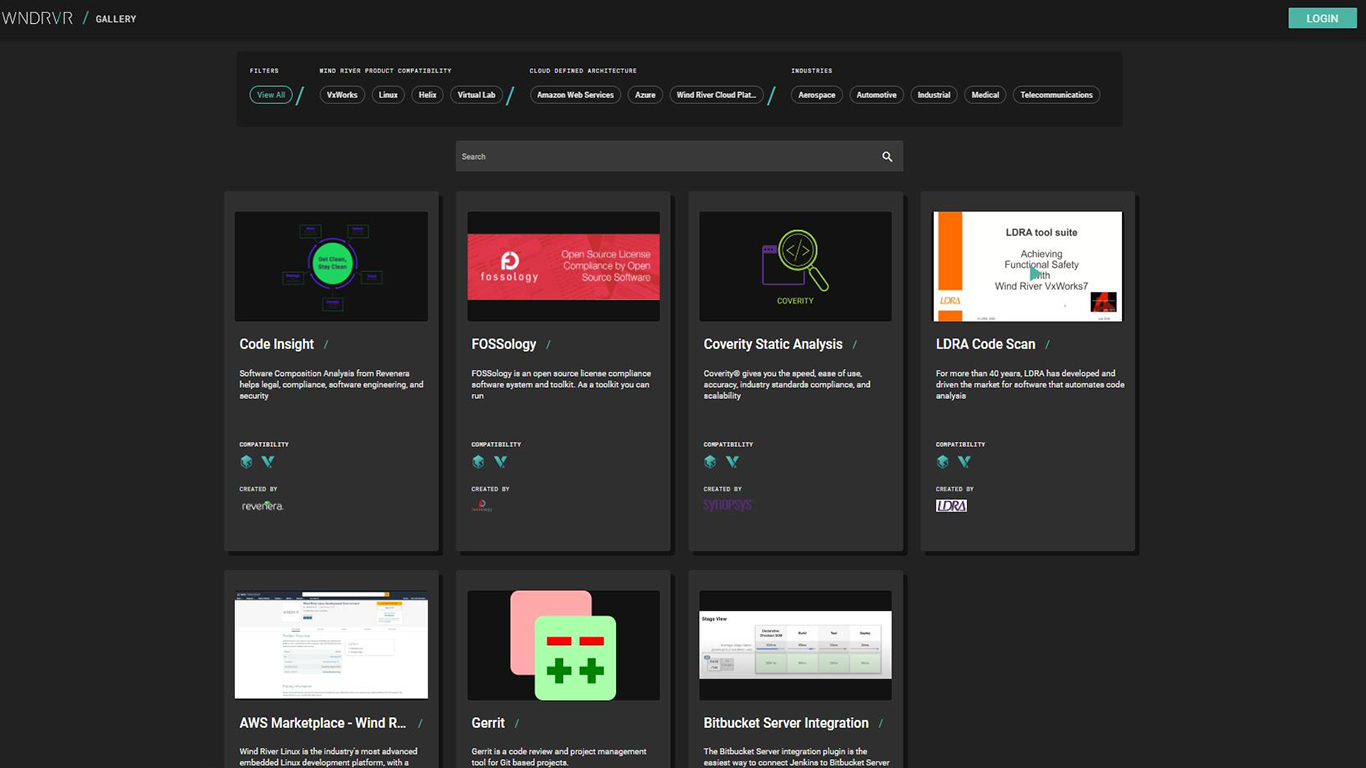Open the Coverity Static Analysis title
Viewport: 1366px width, 768px height.
pos(773,344)
